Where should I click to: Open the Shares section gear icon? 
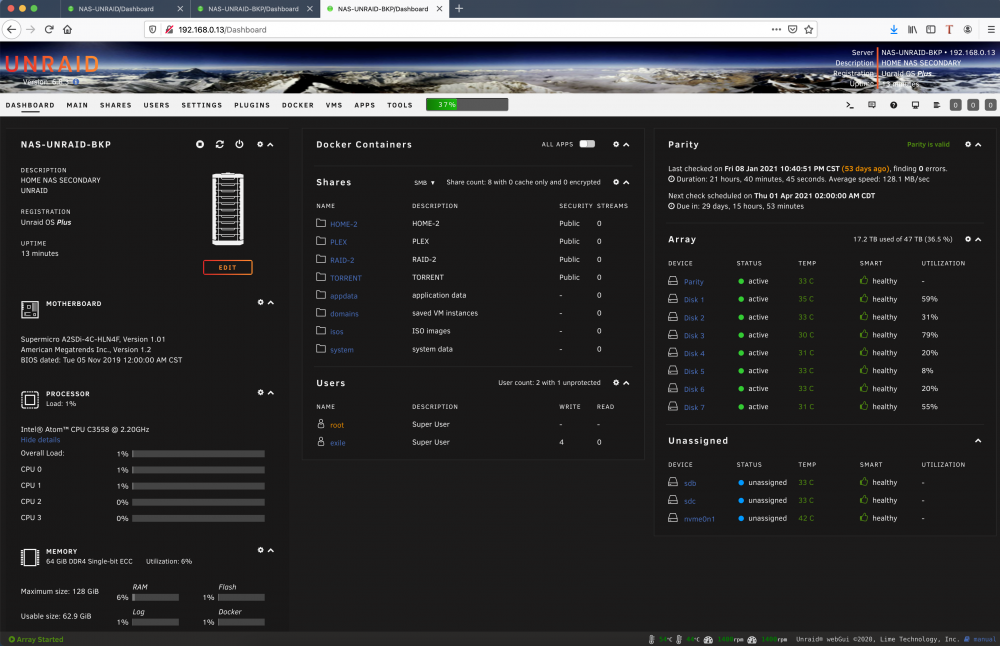(616, 182)
